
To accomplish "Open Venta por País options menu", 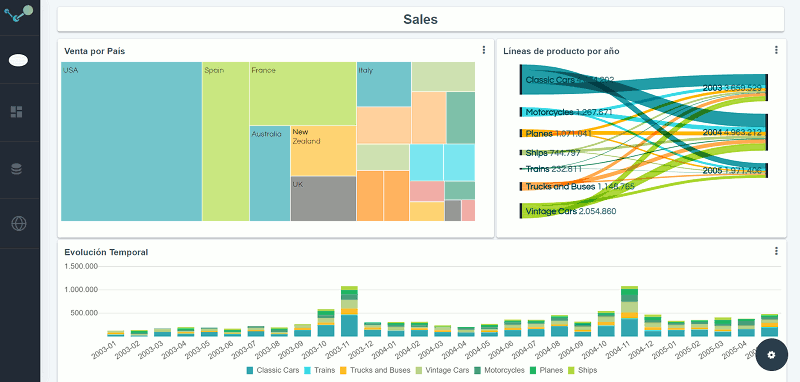I will pos(484,50).
